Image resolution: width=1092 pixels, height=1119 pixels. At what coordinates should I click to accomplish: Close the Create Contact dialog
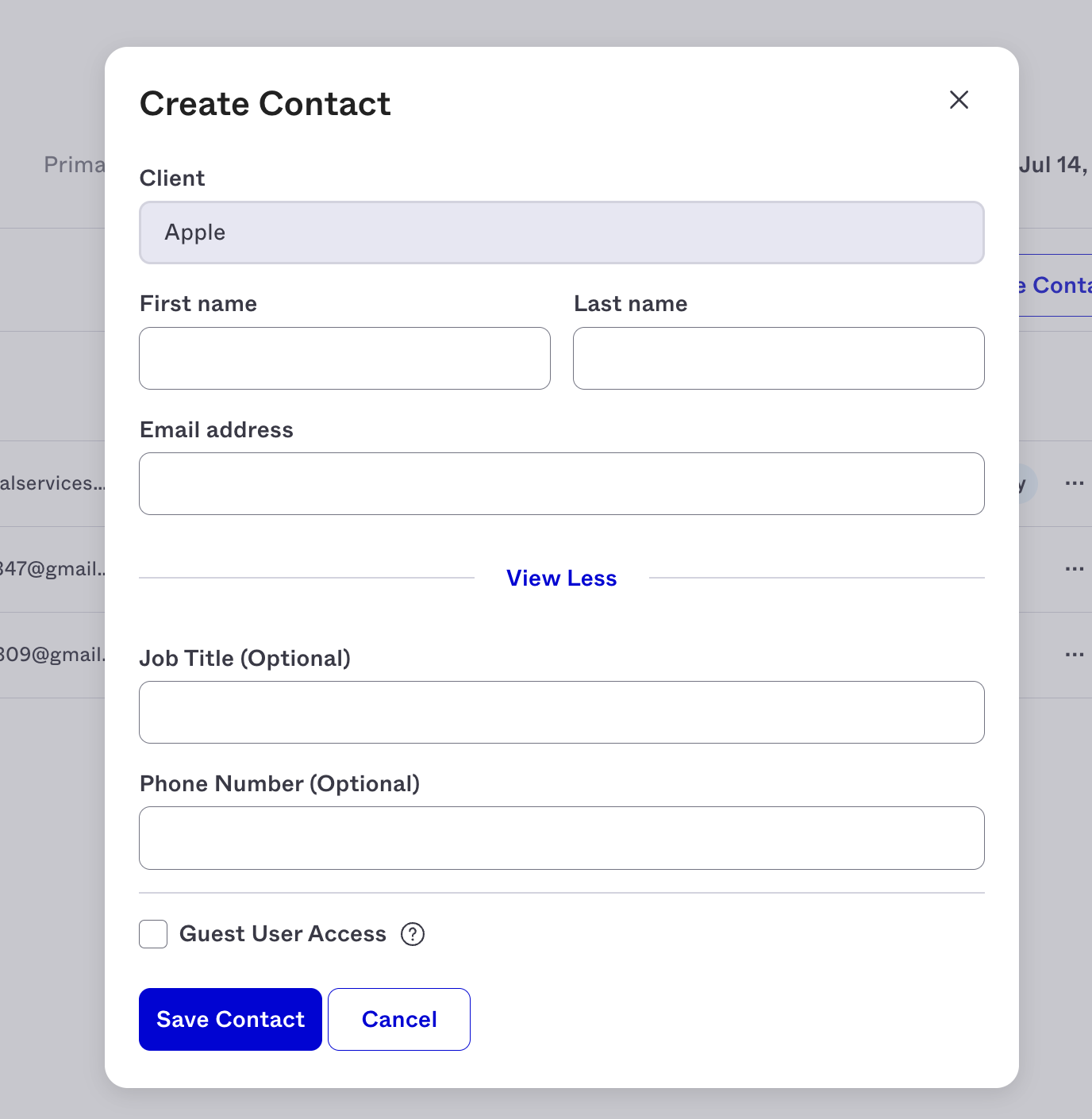click(x=959, y=100)
